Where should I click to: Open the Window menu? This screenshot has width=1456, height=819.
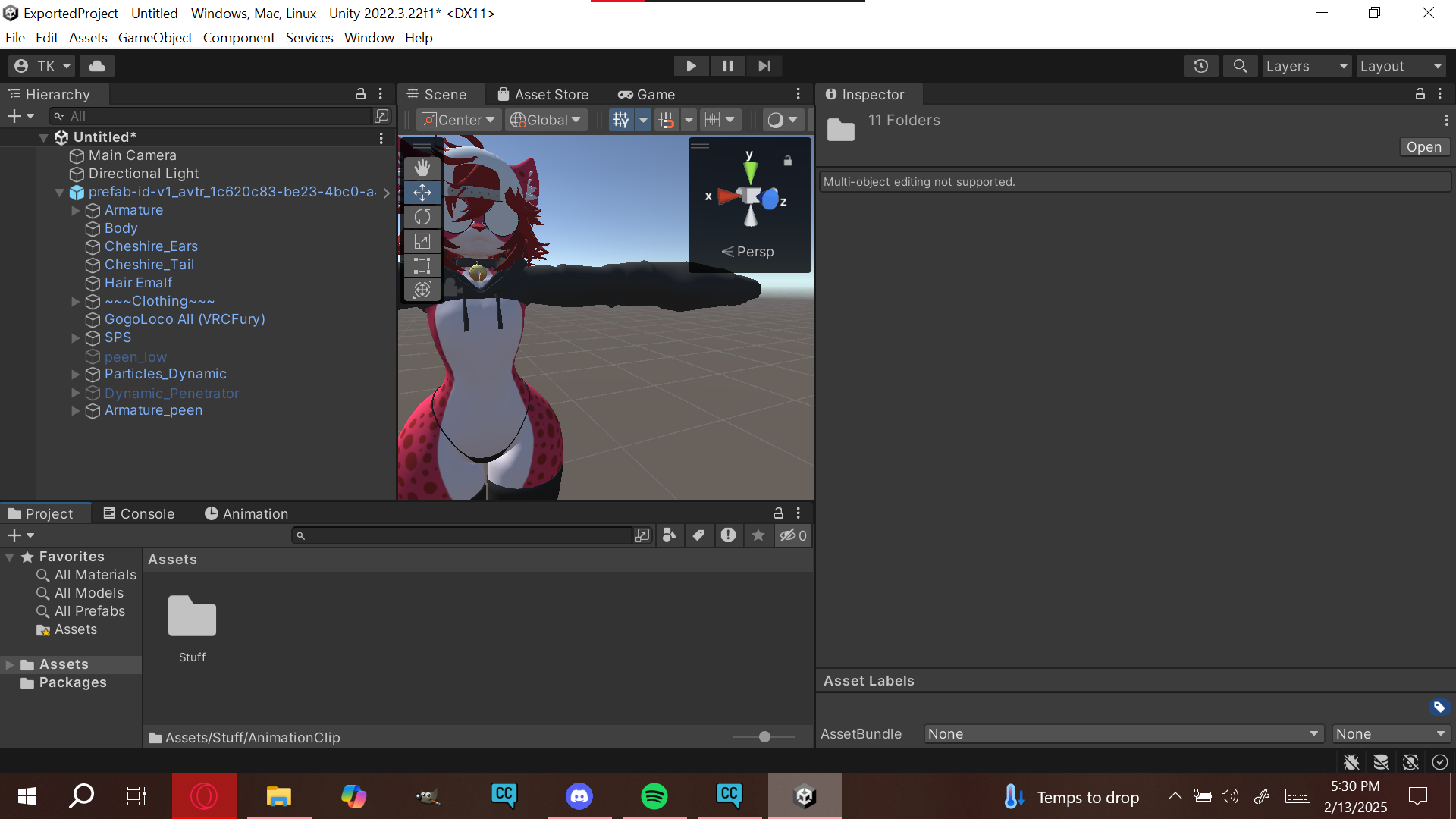point(369,37)
